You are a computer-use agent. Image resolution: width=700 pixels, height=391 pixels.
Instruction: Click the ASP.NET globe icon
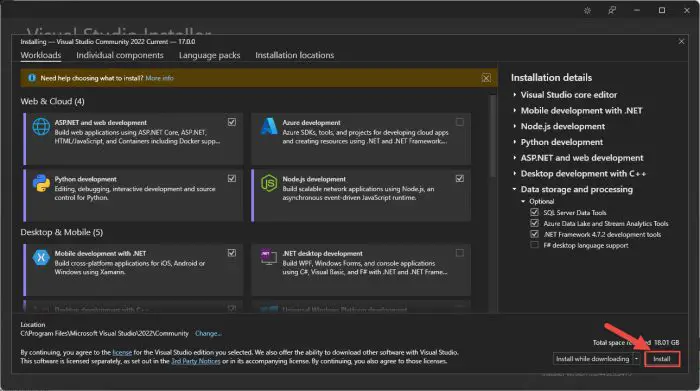pyautogui.click(x=41, y=127)
